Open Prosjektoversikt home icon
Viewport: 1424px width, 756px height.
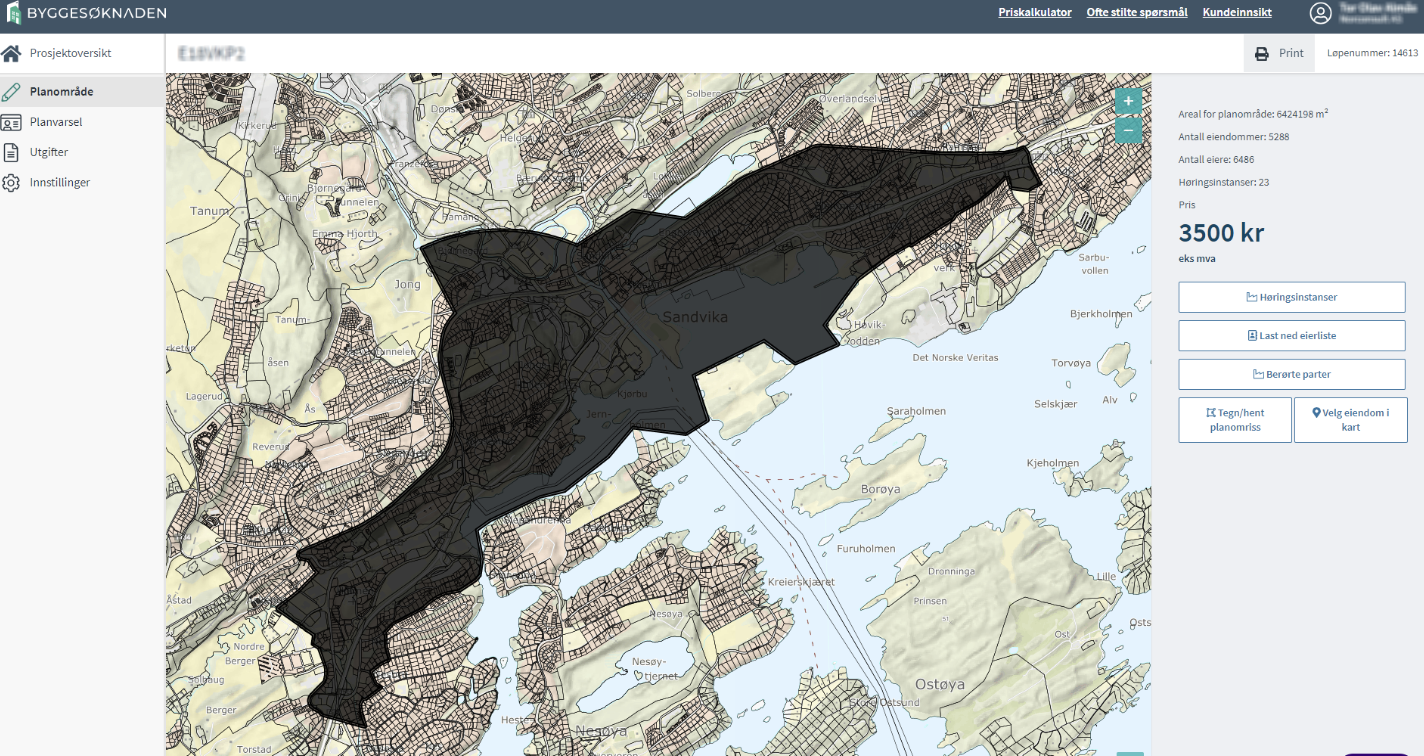point(11,53)
